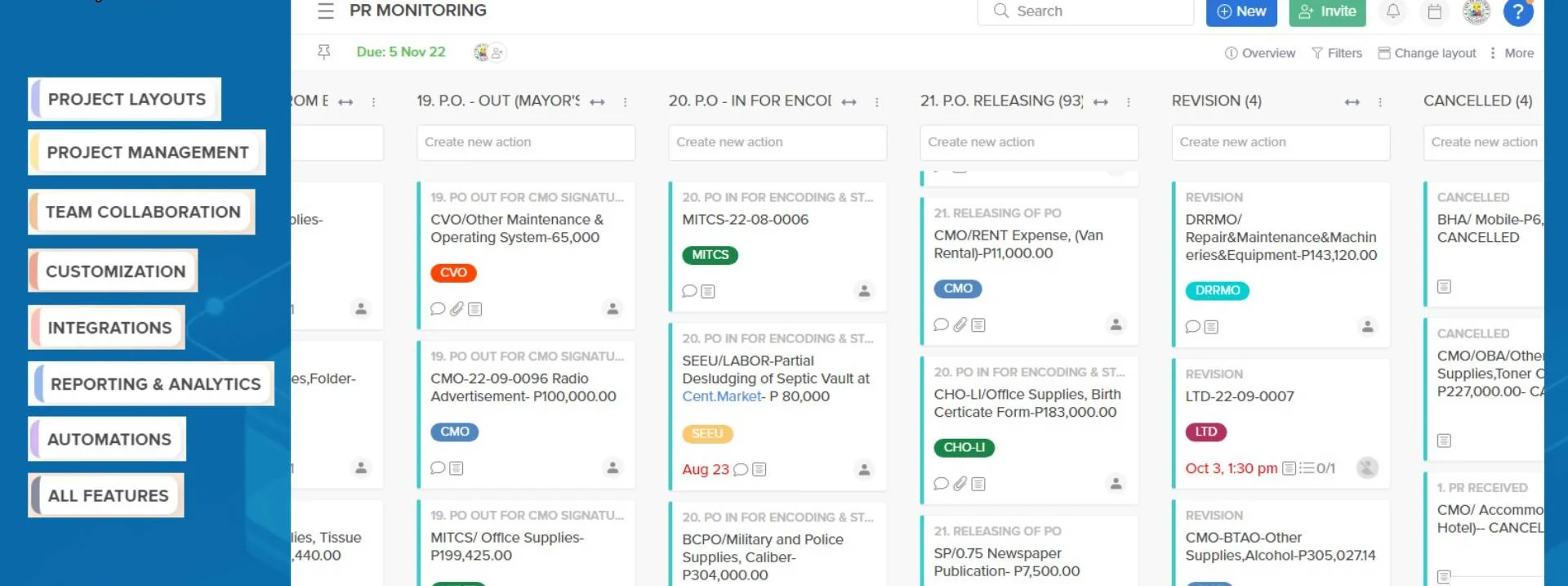Image resolution: width=1568 pixels, height=586 pixels.
Task: Click the green Invite button
Action: [x=1327, y=11]
